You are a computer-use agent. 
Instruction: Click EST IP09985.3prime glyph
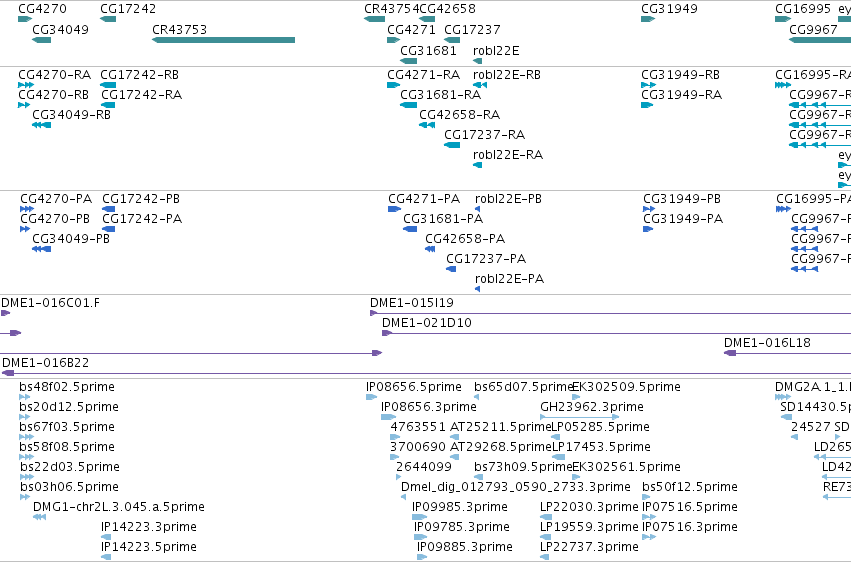(x=420, y=518)
